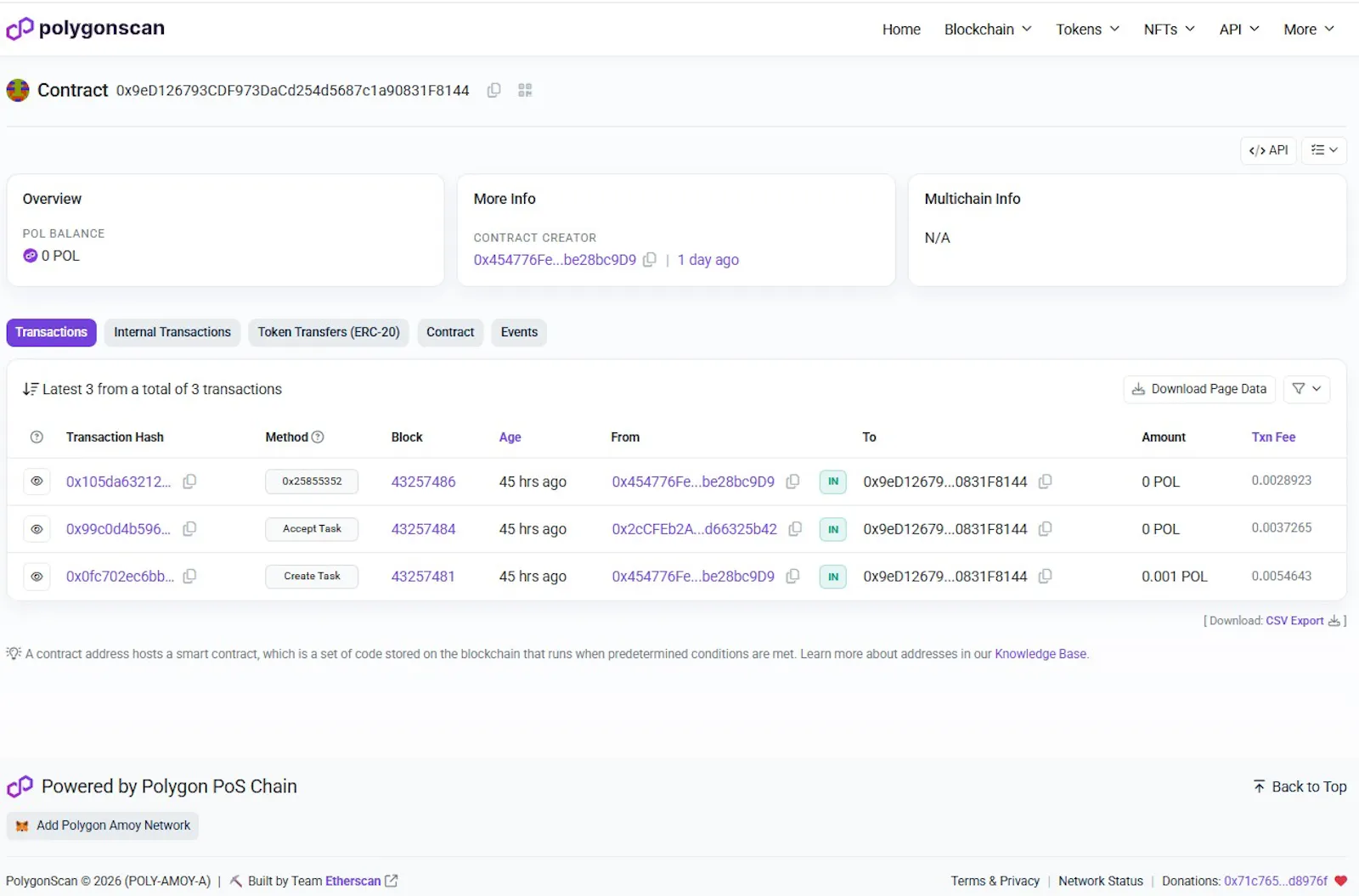Copy the To address in the 0x25855352 row
The width and height of the screenshot is (1359, 896).
click(1046, 482)
